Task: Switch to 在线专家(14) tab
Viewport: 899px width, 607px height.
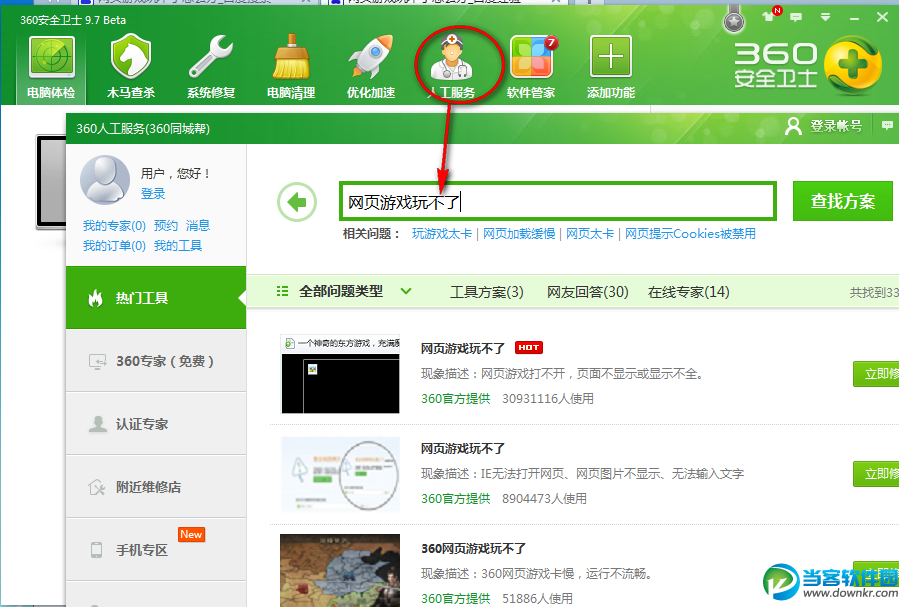Action: [x=689, y=292]
